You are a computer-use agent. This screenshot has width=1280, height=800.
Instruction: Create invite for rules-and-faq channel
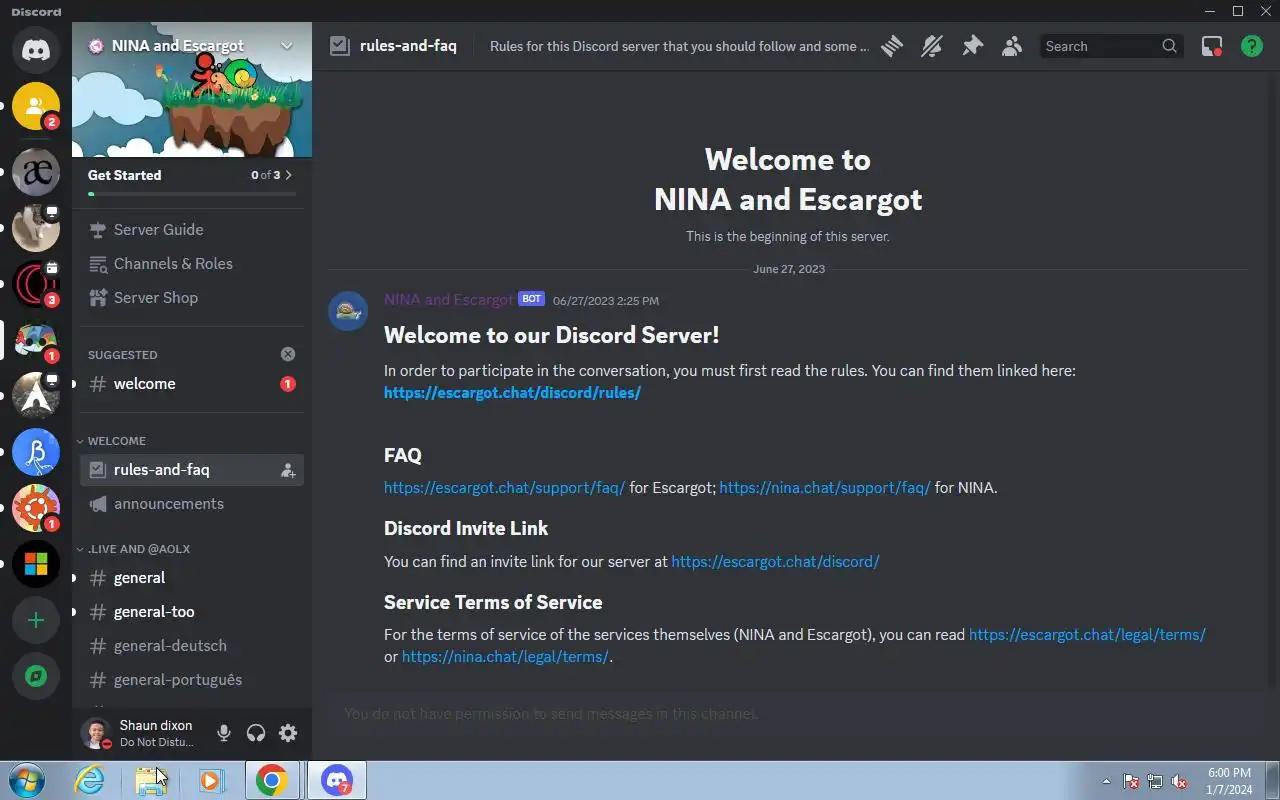coord(288,470)
